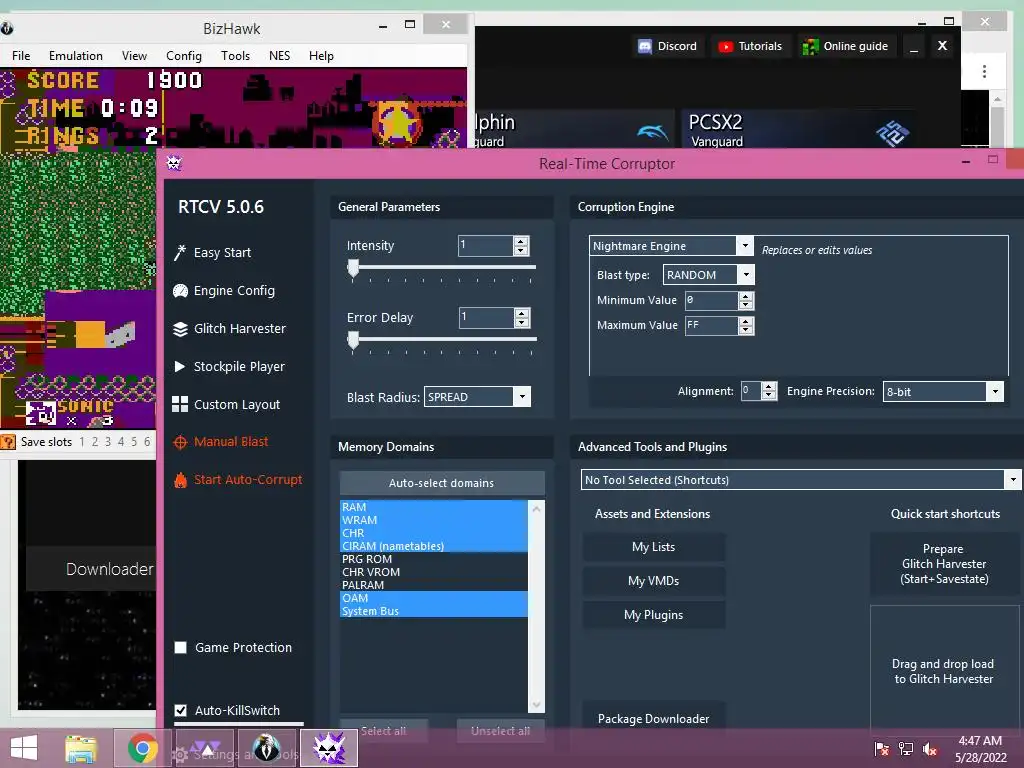The width and height of the screenshot is (1024, 768).
Task: Deselect WRAM memory domain
Action: tap(434, 520)
